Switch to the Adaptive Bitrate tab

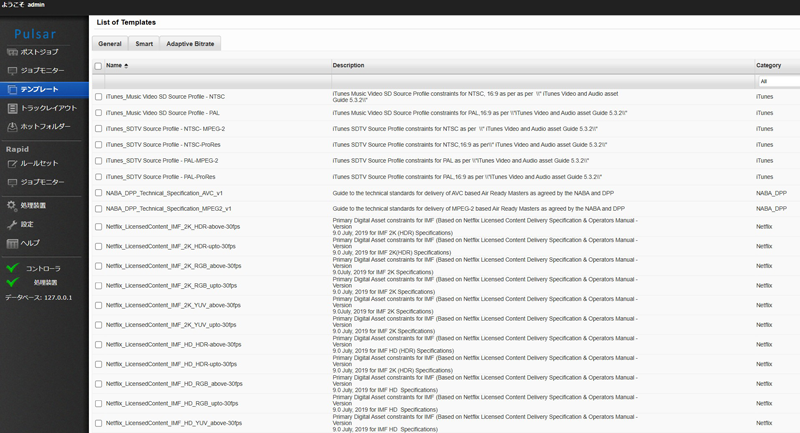click(x=190, y=44)
